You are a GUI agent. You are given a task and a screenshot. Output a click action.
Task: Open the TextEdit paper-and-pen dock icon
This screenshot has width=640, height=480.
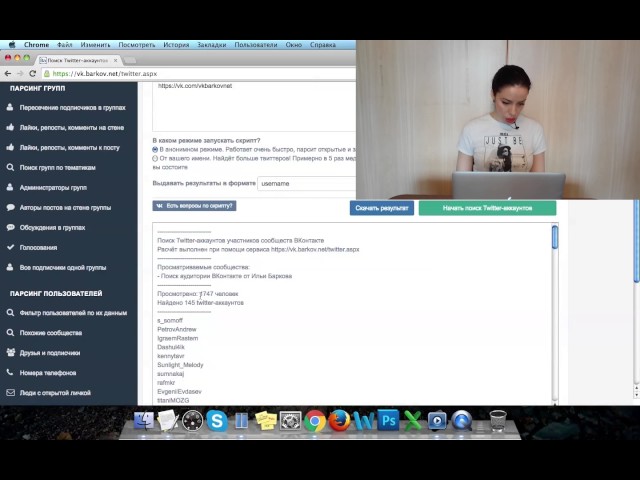[x=168, y=421]
